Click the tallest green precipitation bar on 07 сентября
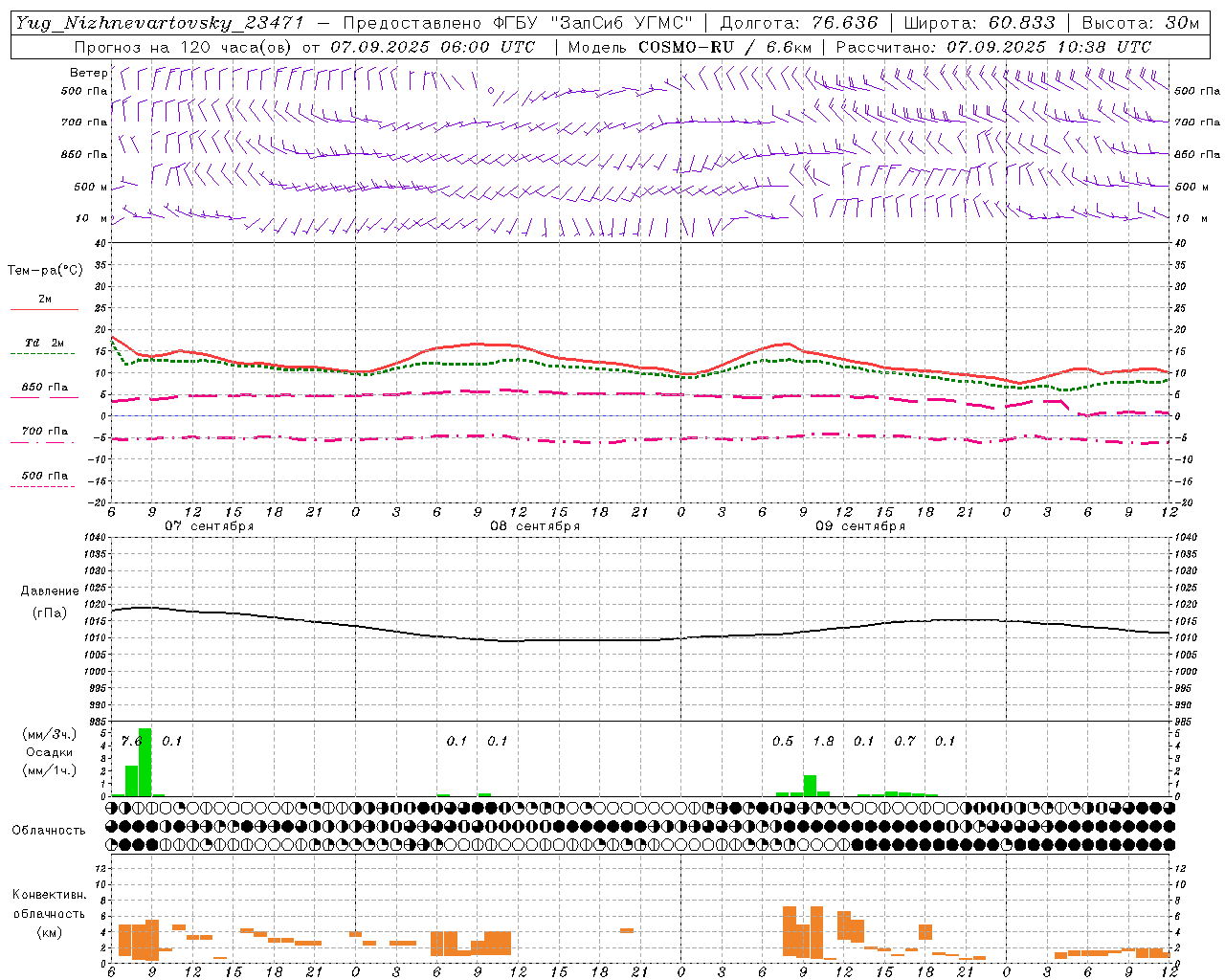This screenshot has width=1225, height=980. coord(145,763)
